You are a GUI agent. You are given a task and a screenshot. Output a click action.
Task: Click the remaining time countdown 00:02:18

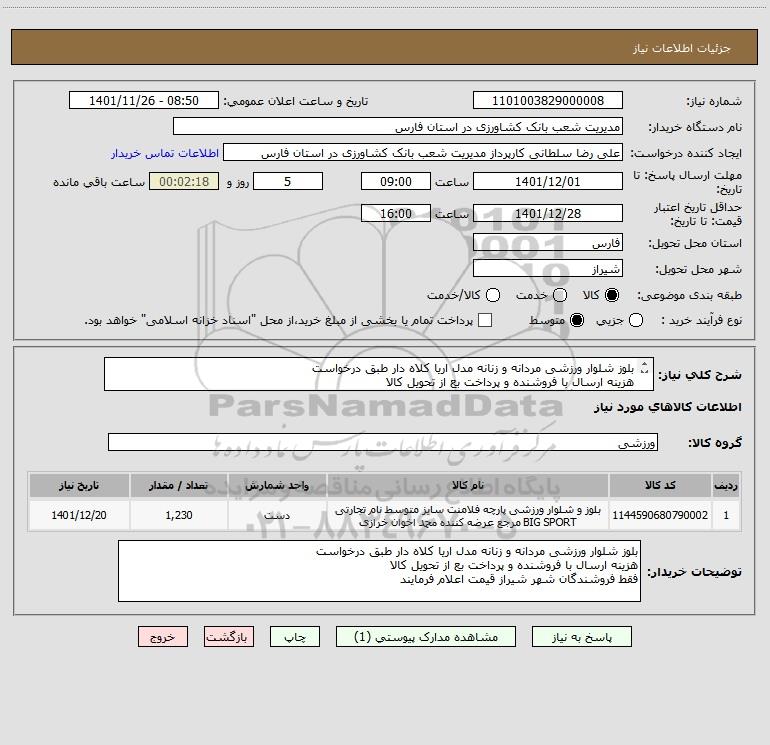point(184,181)
